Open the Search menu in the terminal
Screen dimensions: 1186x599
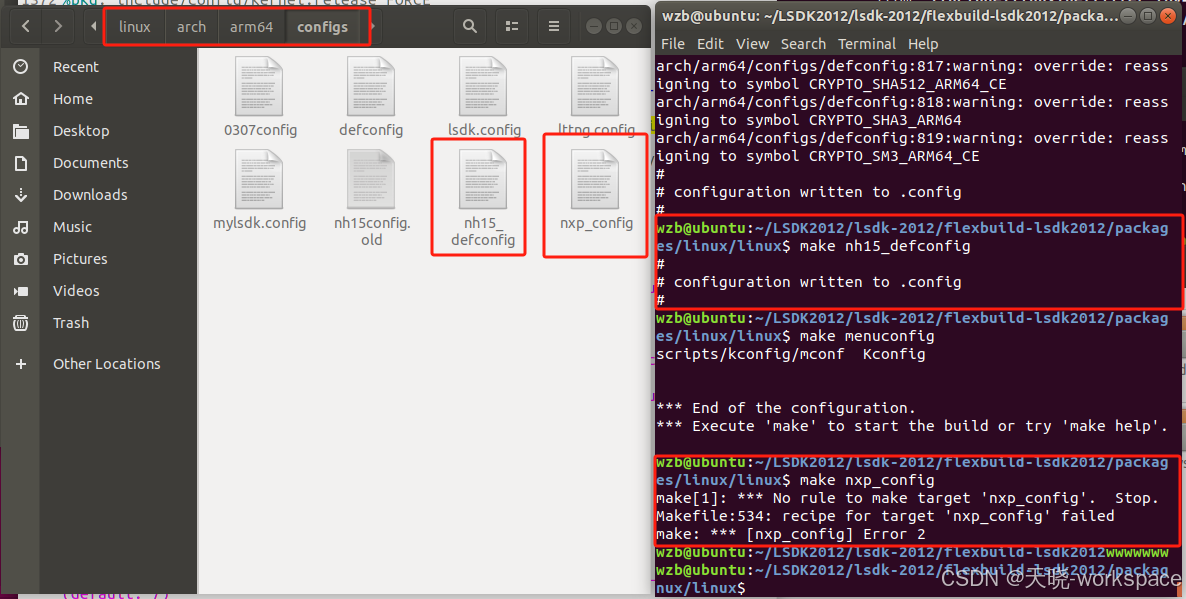[x=803, y=44]
